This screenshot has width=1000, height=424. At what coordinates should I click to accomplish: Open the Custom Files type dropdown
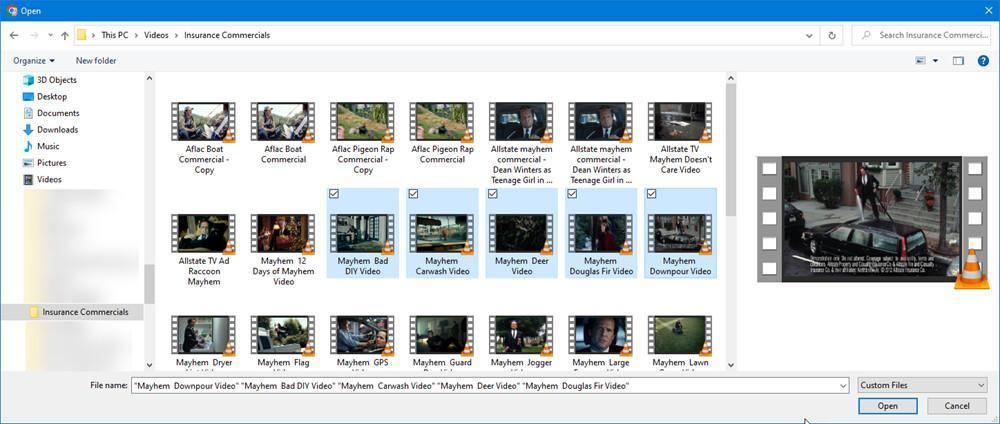(922, 385)
